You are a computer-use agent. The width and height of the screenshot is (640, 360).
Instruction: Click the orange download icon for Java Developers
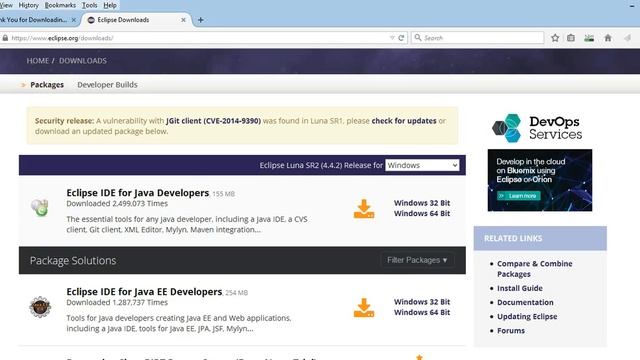click(364, 209)
